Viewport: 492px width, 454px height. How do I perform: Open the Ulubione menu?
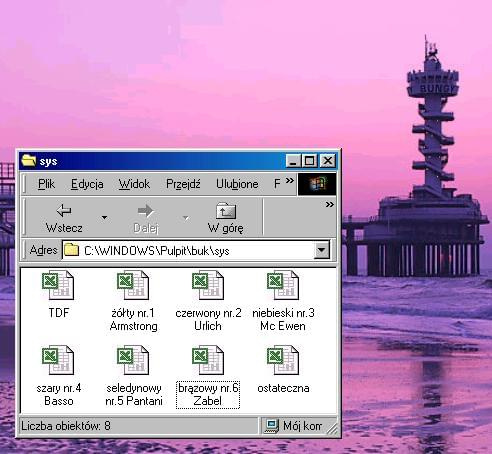[237, 184]
